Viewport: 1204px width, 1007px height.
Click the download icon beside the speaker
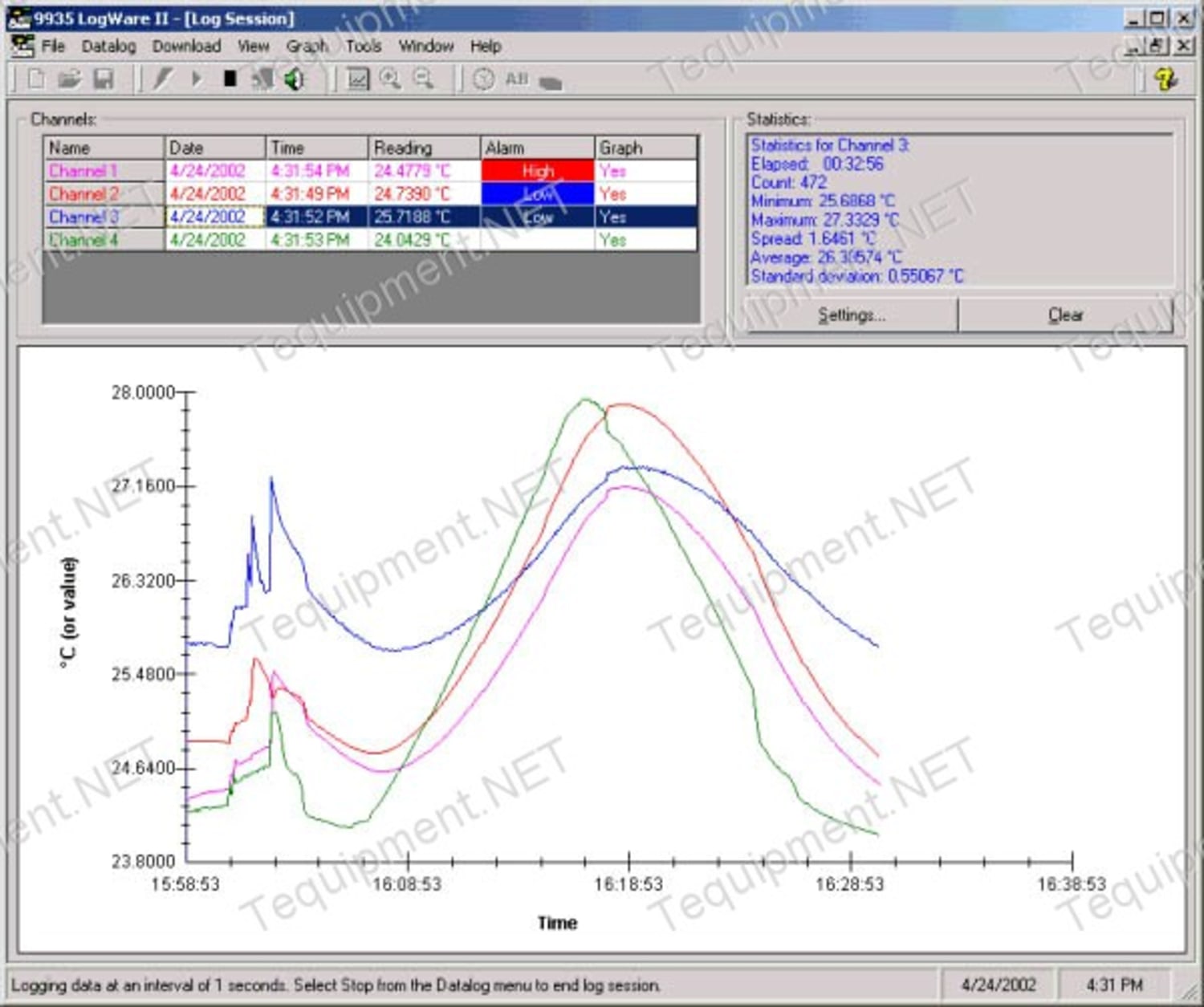262,79
